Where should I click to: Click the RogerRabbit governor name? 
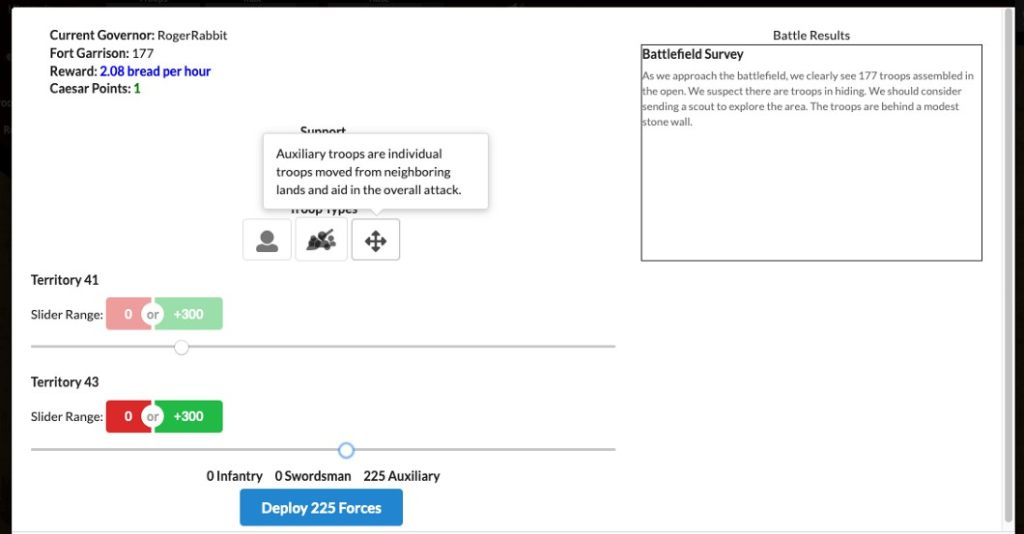tap(192, 35)
